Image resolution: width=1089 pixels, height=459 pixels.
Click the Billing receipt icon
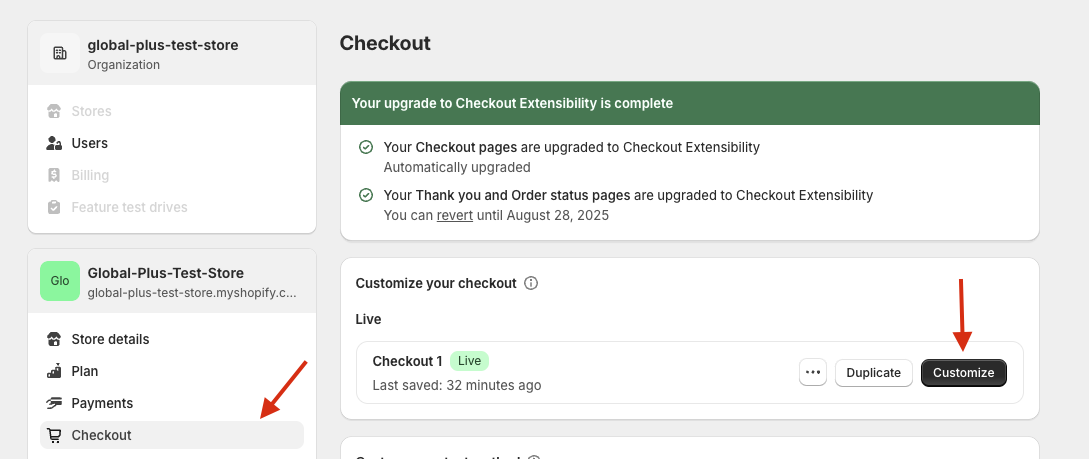point(53,175)
